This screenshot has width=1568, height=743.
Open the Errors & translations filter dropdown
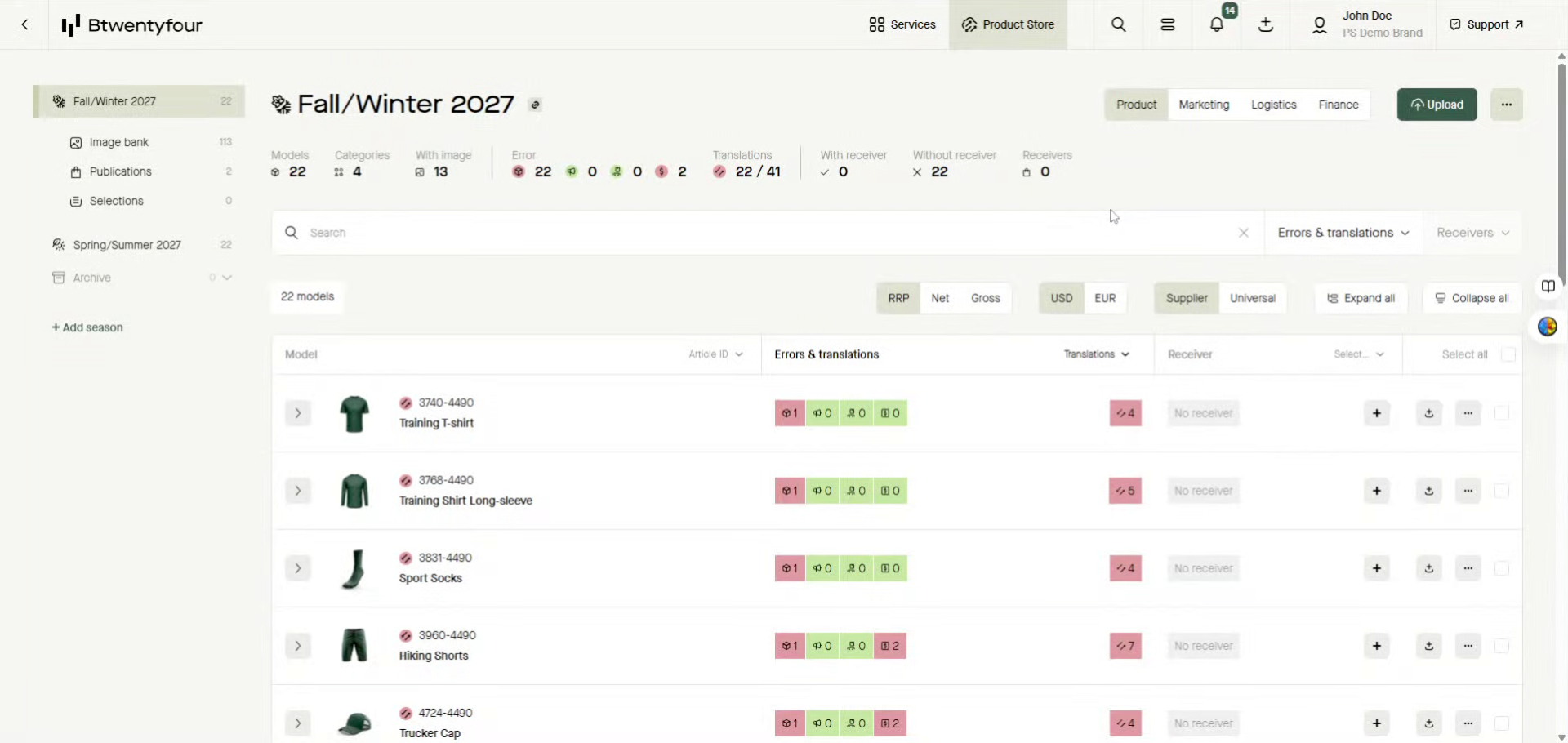(1343, 233)
